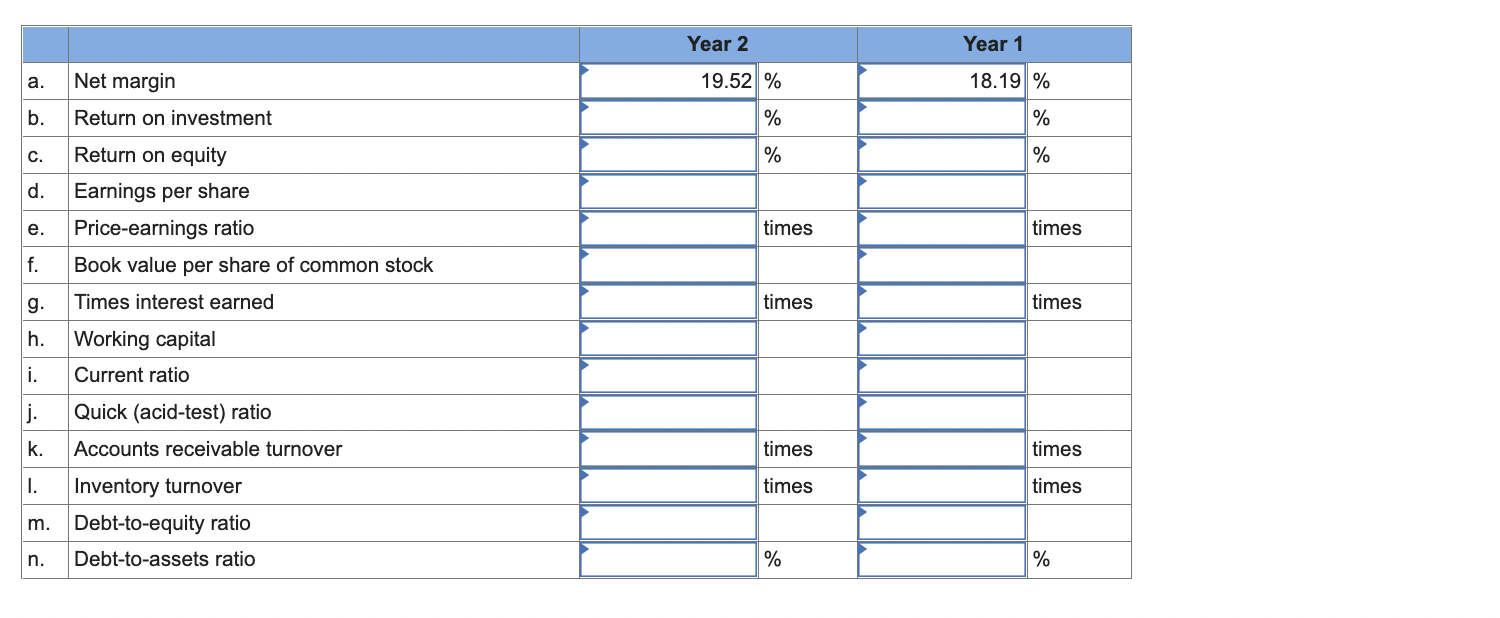
Task: Click the Year 1 column header
Action: click(992, 44)
